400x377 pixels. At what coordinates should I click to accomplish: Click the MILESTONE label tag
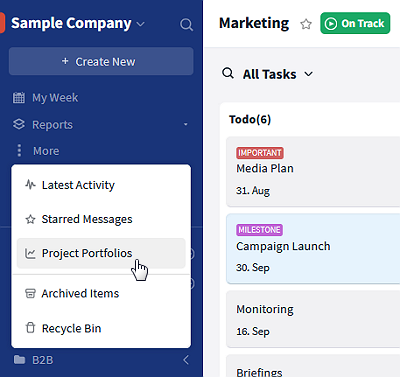[259, 230]
